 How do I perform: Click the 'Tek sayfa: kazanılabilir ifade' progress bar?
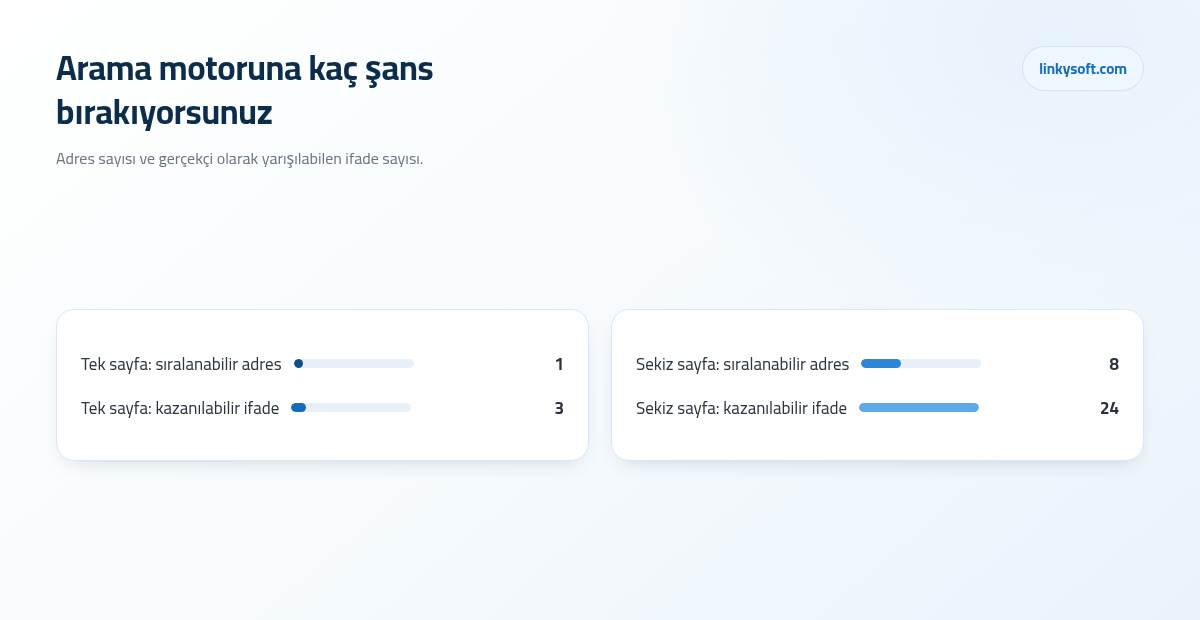click(x=351, y=408)
